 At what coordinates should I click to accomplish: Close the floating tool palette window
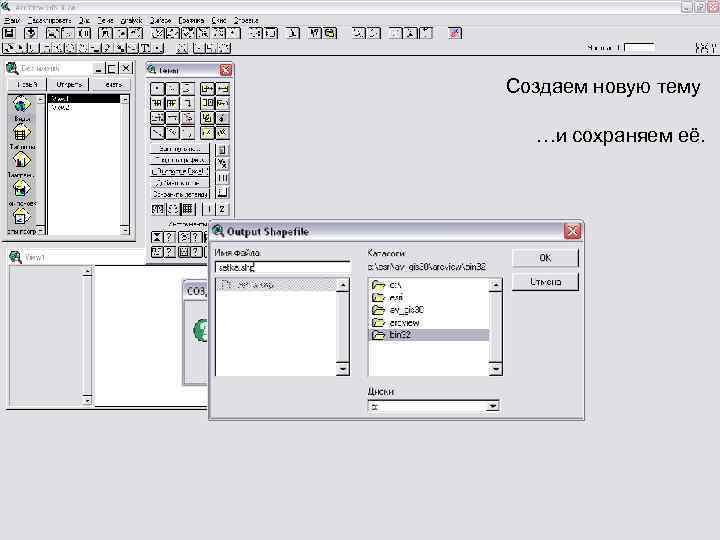tap(226, 70)
